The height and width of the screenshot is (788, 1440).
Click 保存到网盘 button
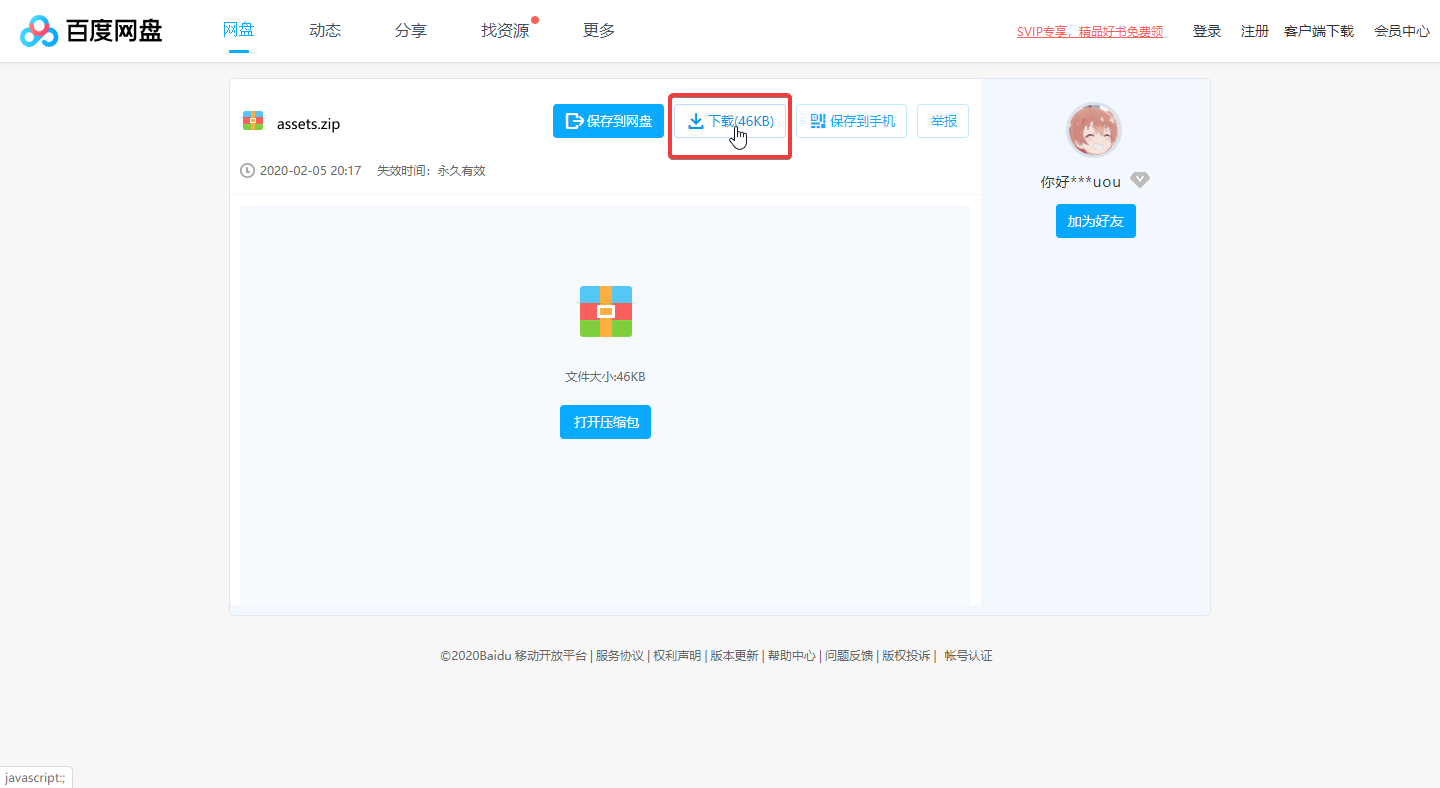[608, 121]
